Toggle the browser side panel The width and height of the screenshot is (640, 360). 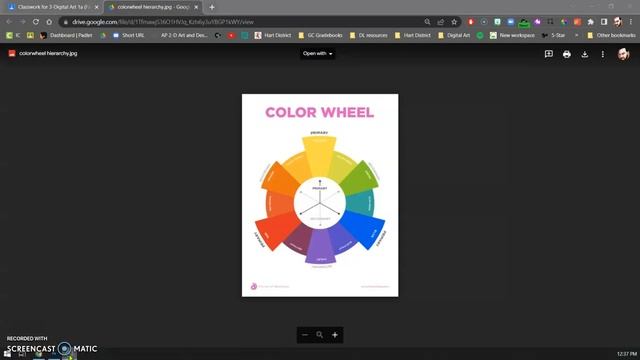[x=604, y=22]
